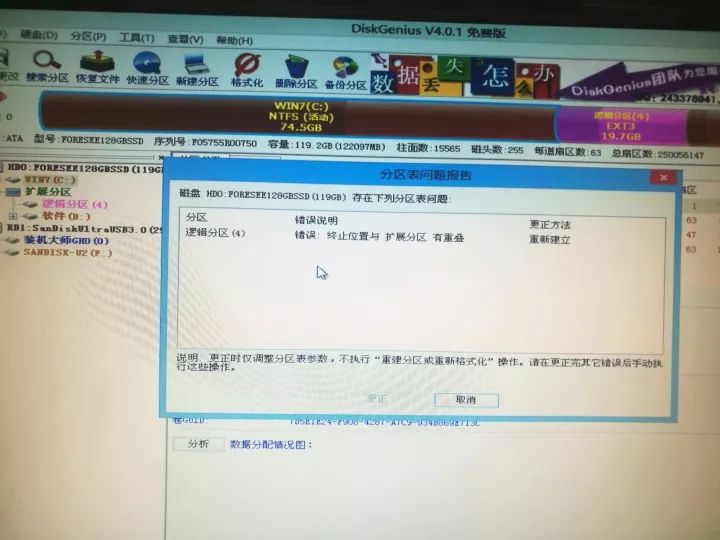This screenshot has width=720, height=540.
Task: Expand the 软件 (D:) node
Action: [13, 216]
